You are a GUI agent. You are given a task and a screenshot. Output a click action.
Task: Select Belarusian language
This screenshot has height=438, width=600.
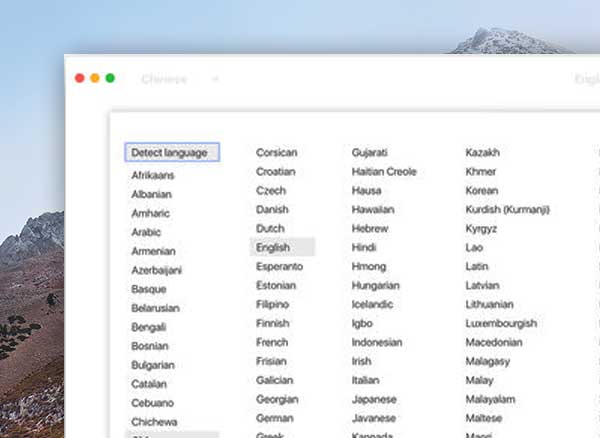pos(155,308)
